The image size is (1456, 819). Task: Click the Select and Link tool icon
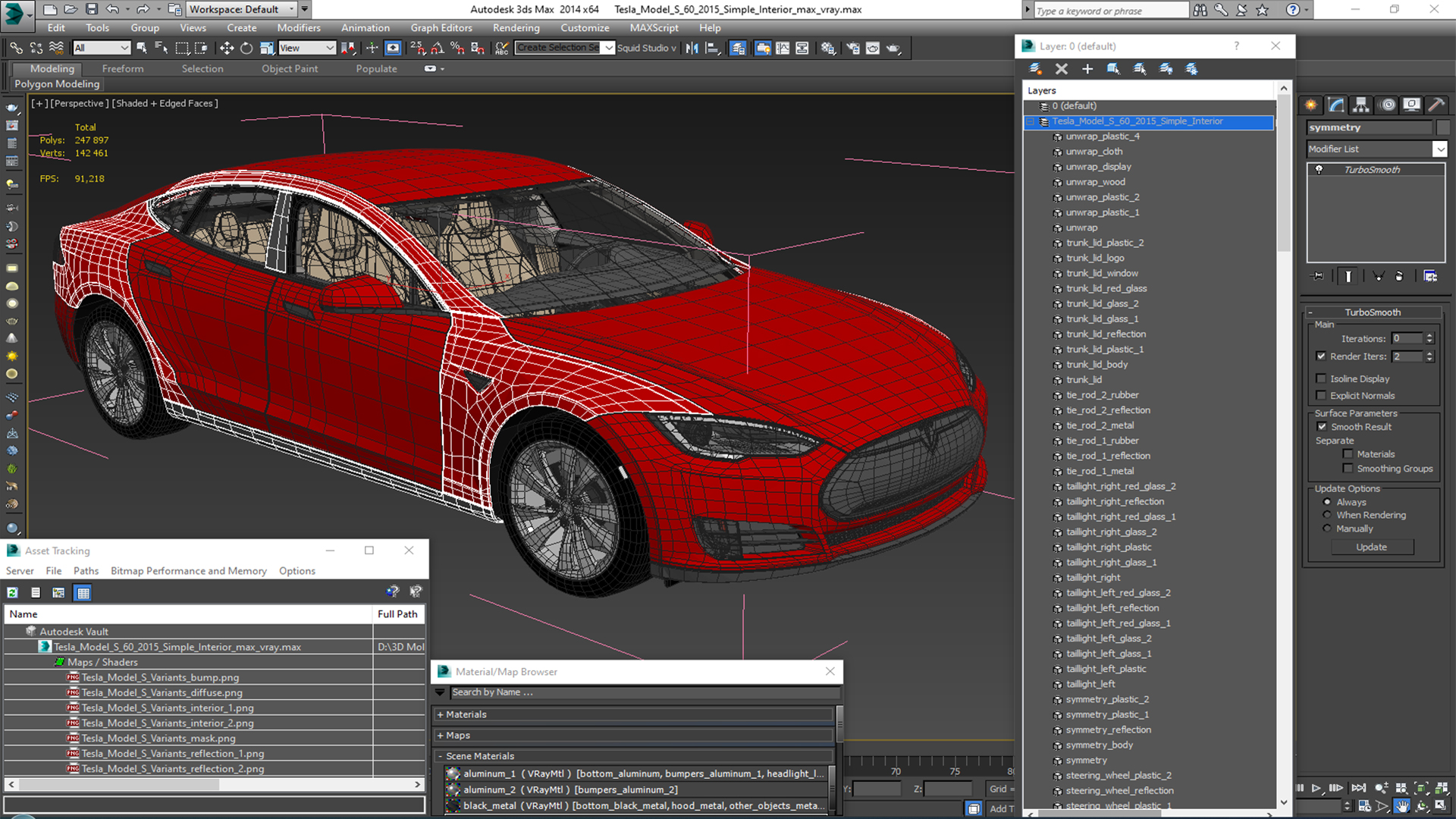click(x=16, y=48)
